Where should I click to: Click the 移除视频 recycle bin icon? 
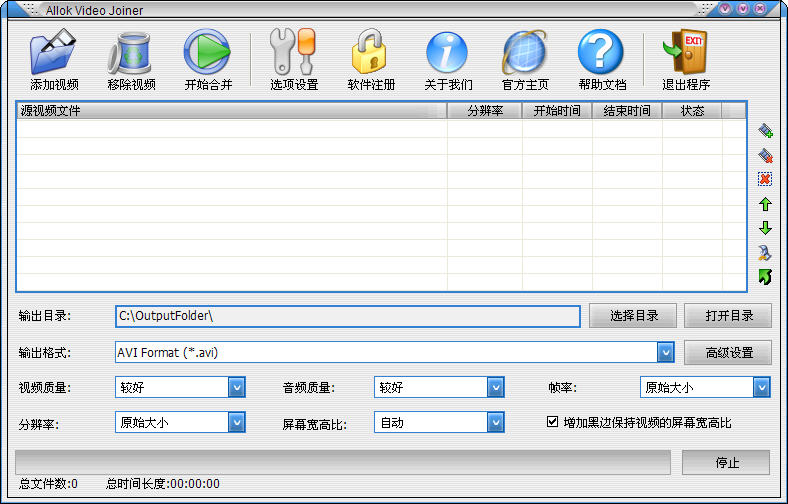[130, 53]
